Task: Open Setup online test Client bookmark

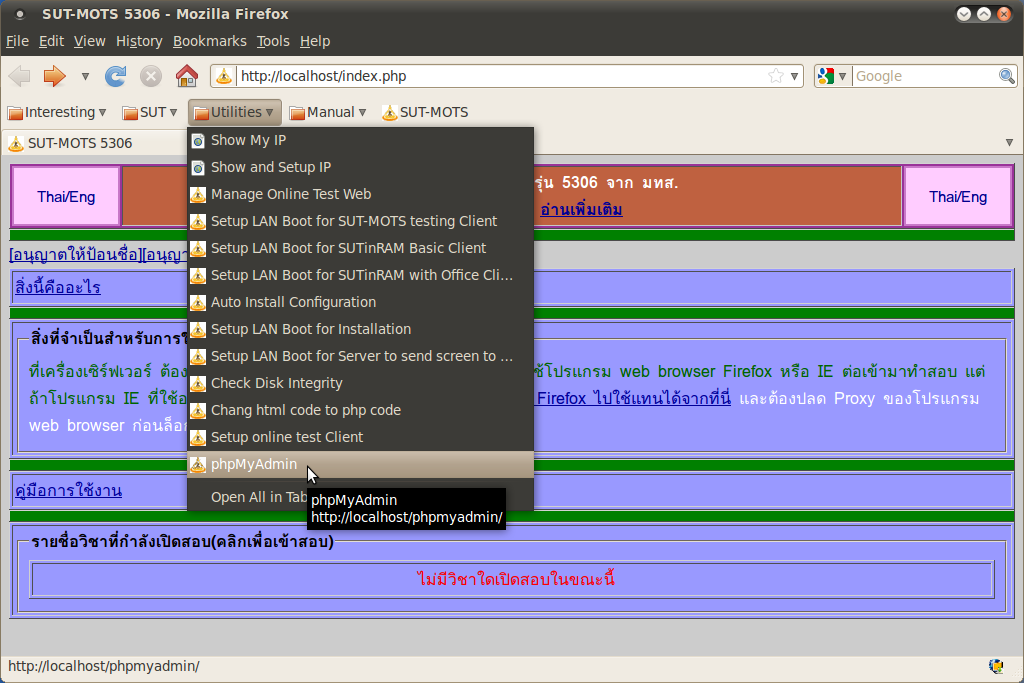Action: tap(360, 437)
